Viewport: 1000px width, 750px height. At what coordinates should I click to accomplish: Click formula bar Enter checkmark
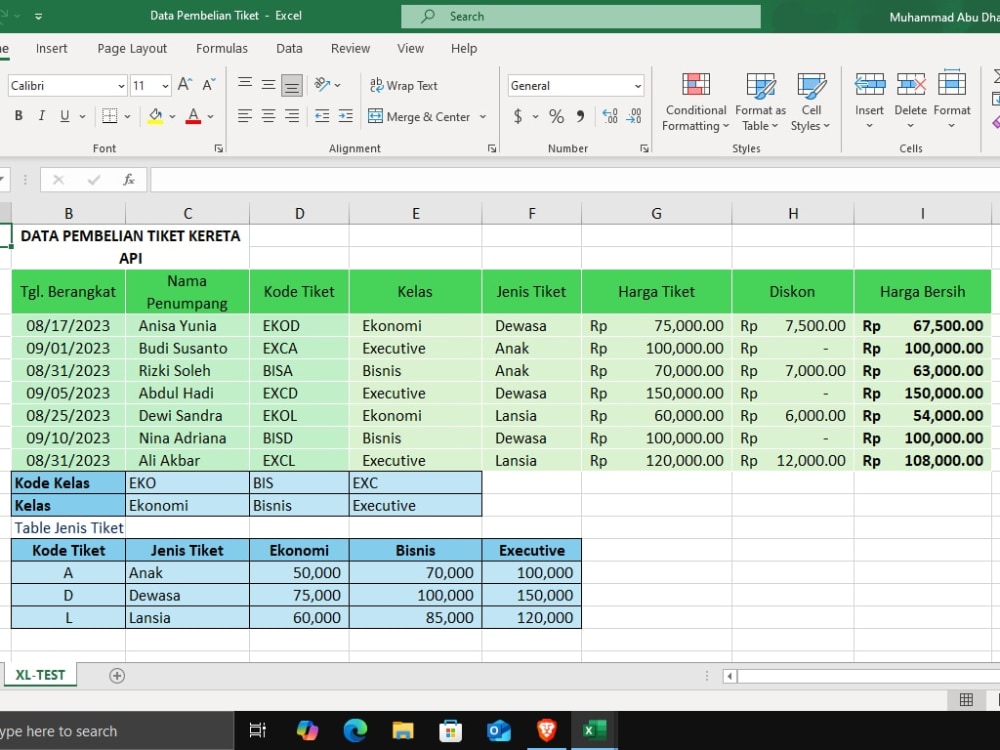94,180
